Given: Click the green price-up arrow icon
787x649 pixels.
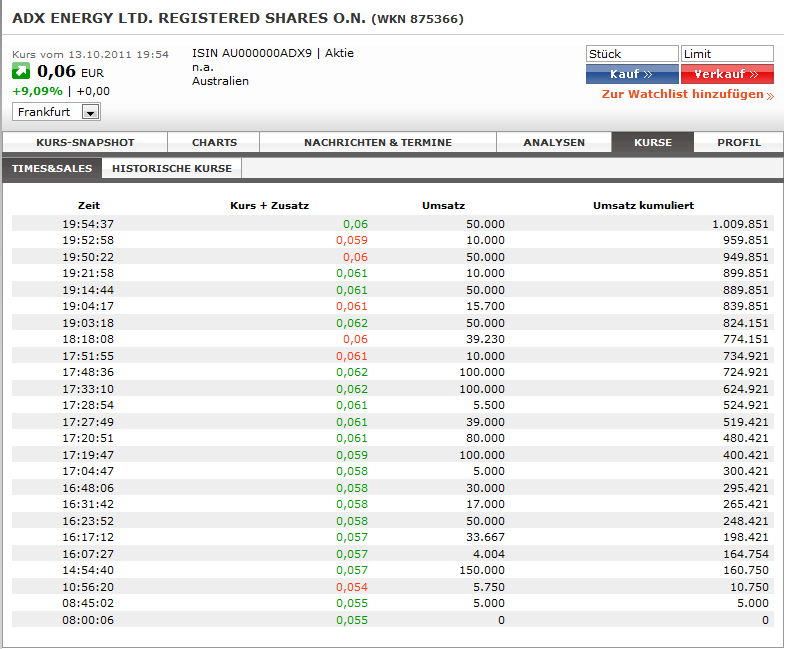Looking at the screenshot, I should pos(21,71).
